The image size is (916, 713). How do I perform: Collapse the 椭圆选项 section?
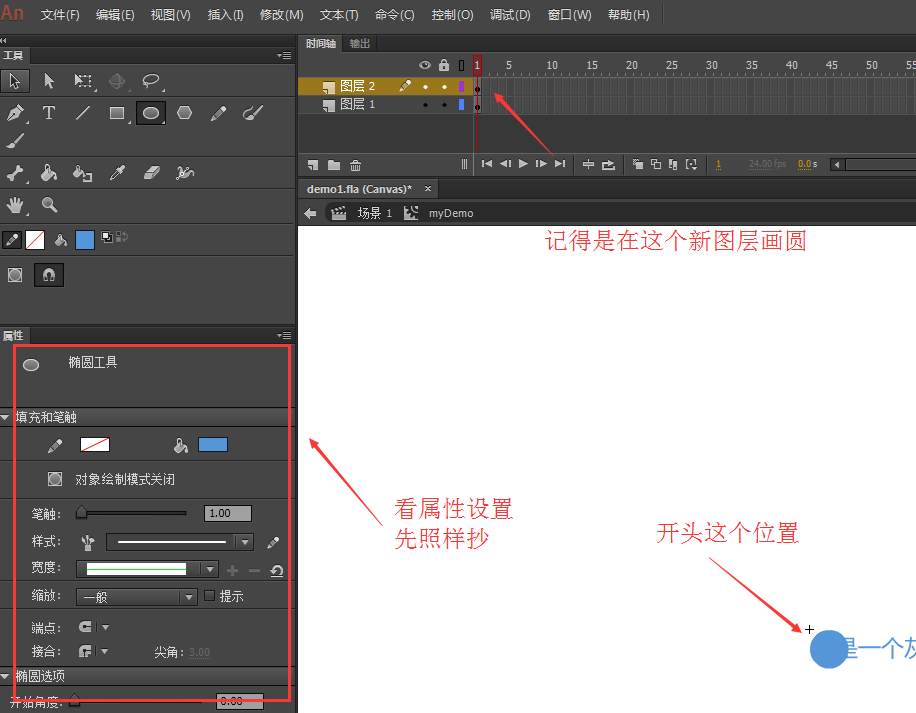5,676
